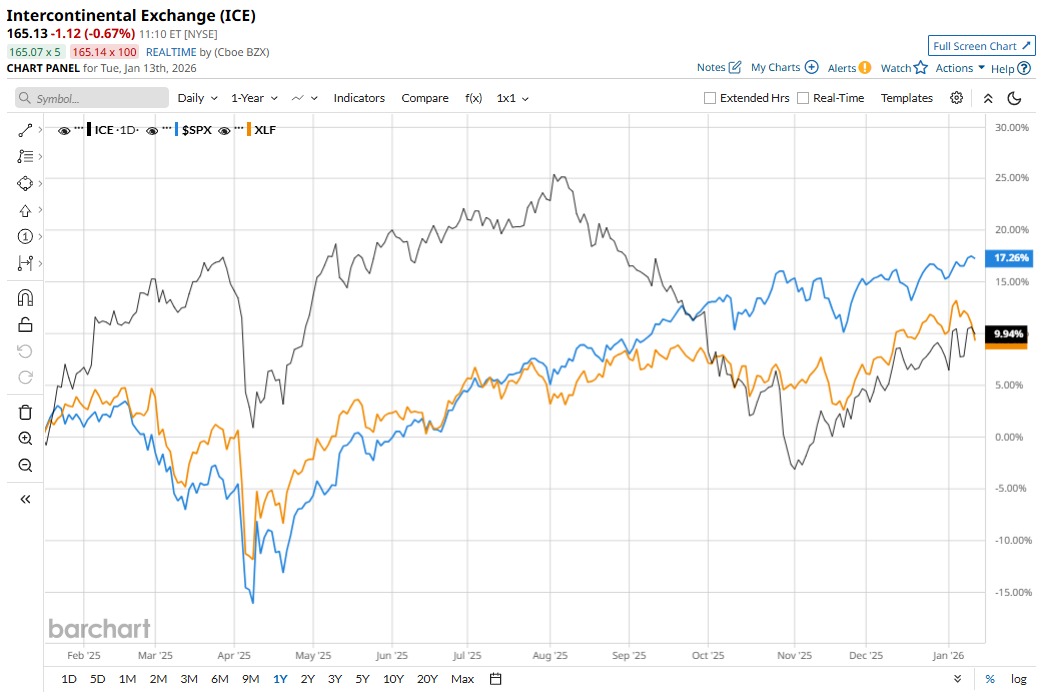Viewport: 1044px width, 699px height.
Task: Enable the Extended Hrs checkbox
Action: [710, 98]
